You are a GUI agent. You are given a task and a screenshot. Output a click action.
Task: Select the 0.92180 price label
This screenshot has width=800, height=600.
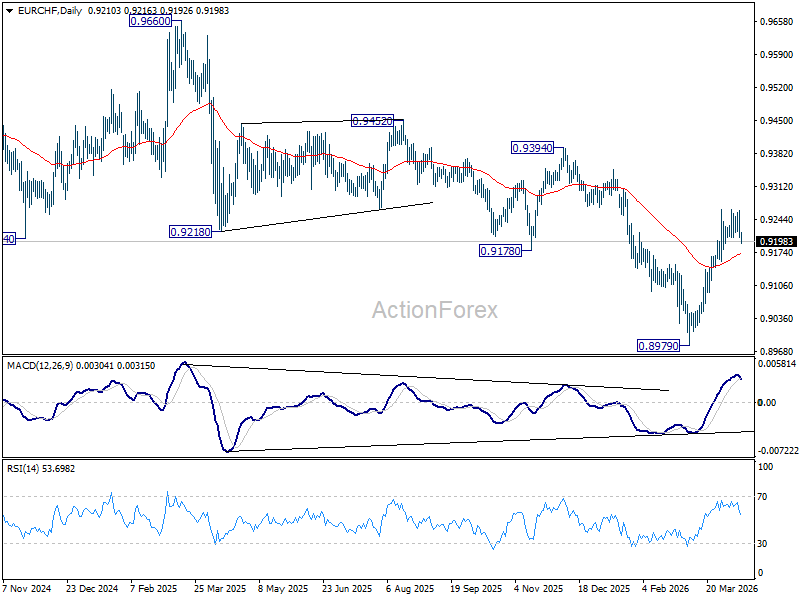tap(190, 232)
